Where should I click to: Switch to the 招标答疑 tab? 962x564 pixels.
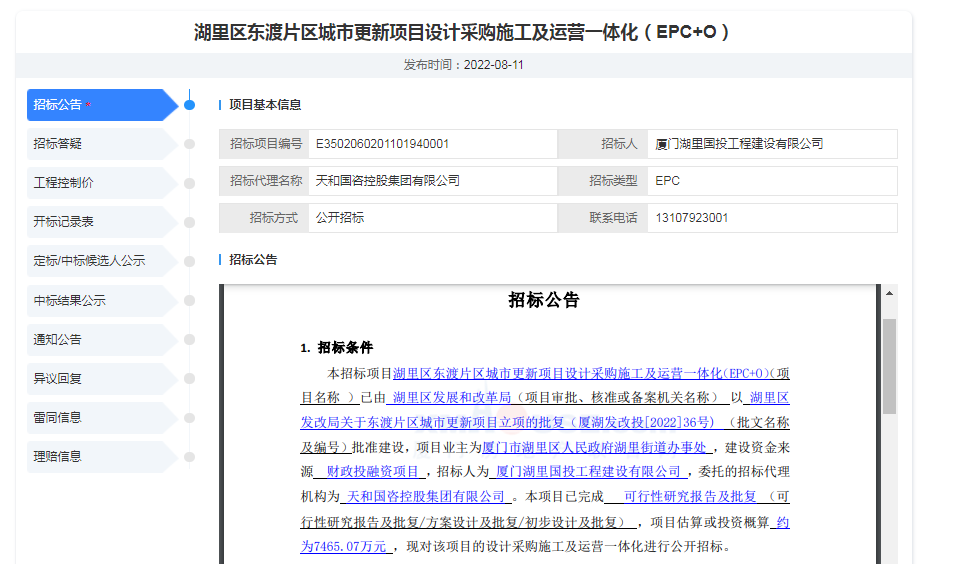click(102, 144)
